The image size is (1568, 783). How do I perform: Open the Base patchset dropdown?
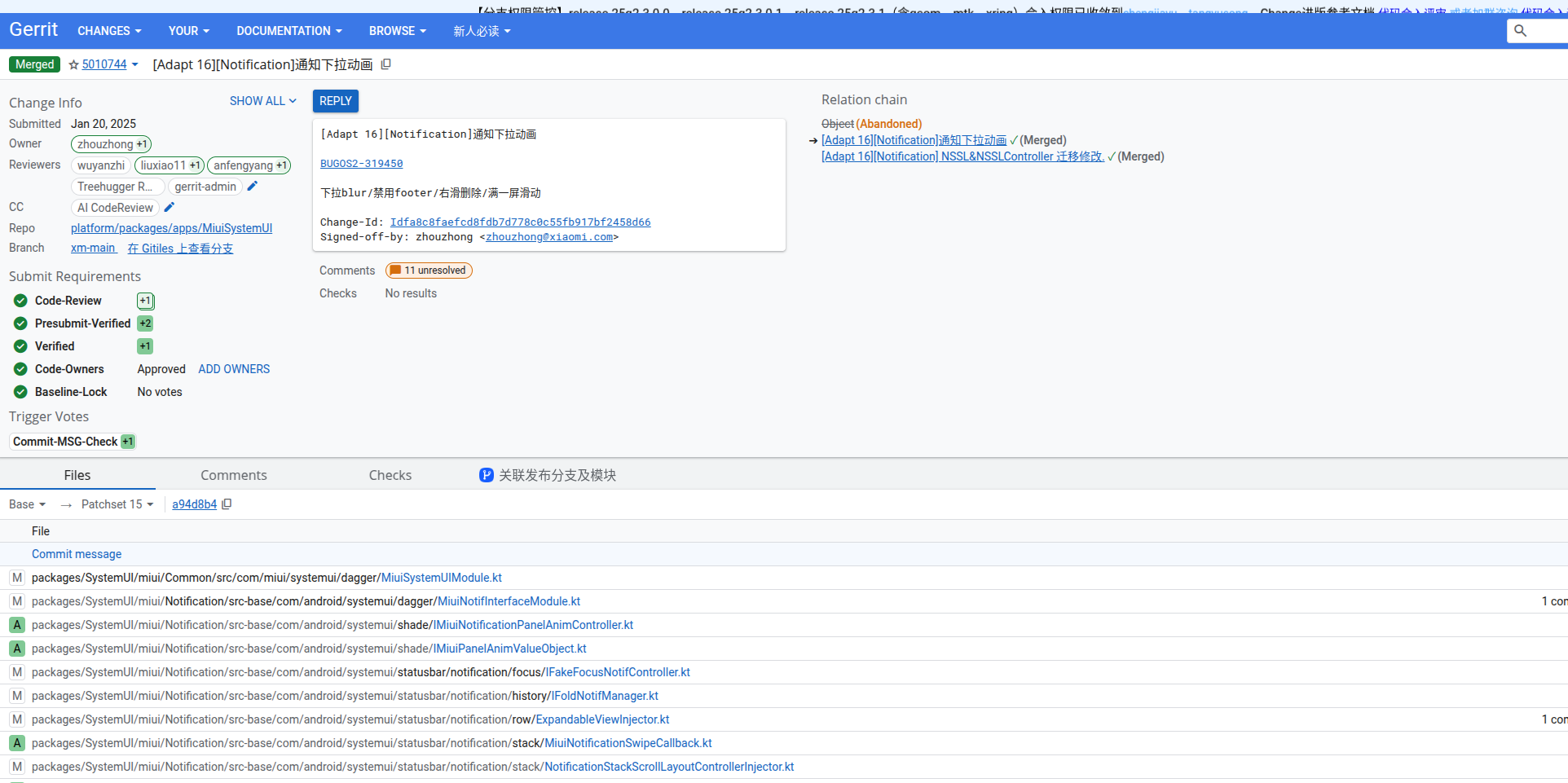coord(27,504)
